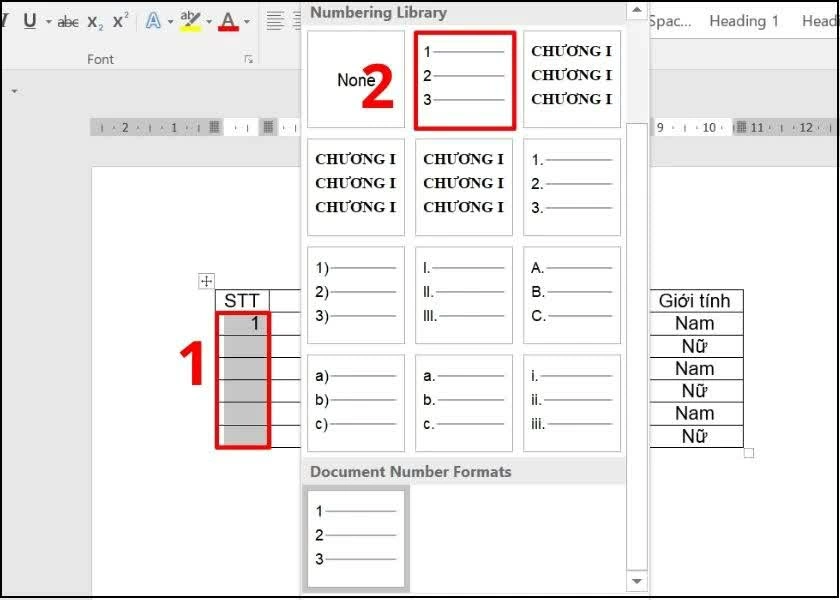This screenshot has width=840, height=600.
Task: Click the table move handle icon
Action: click(206, 281)
